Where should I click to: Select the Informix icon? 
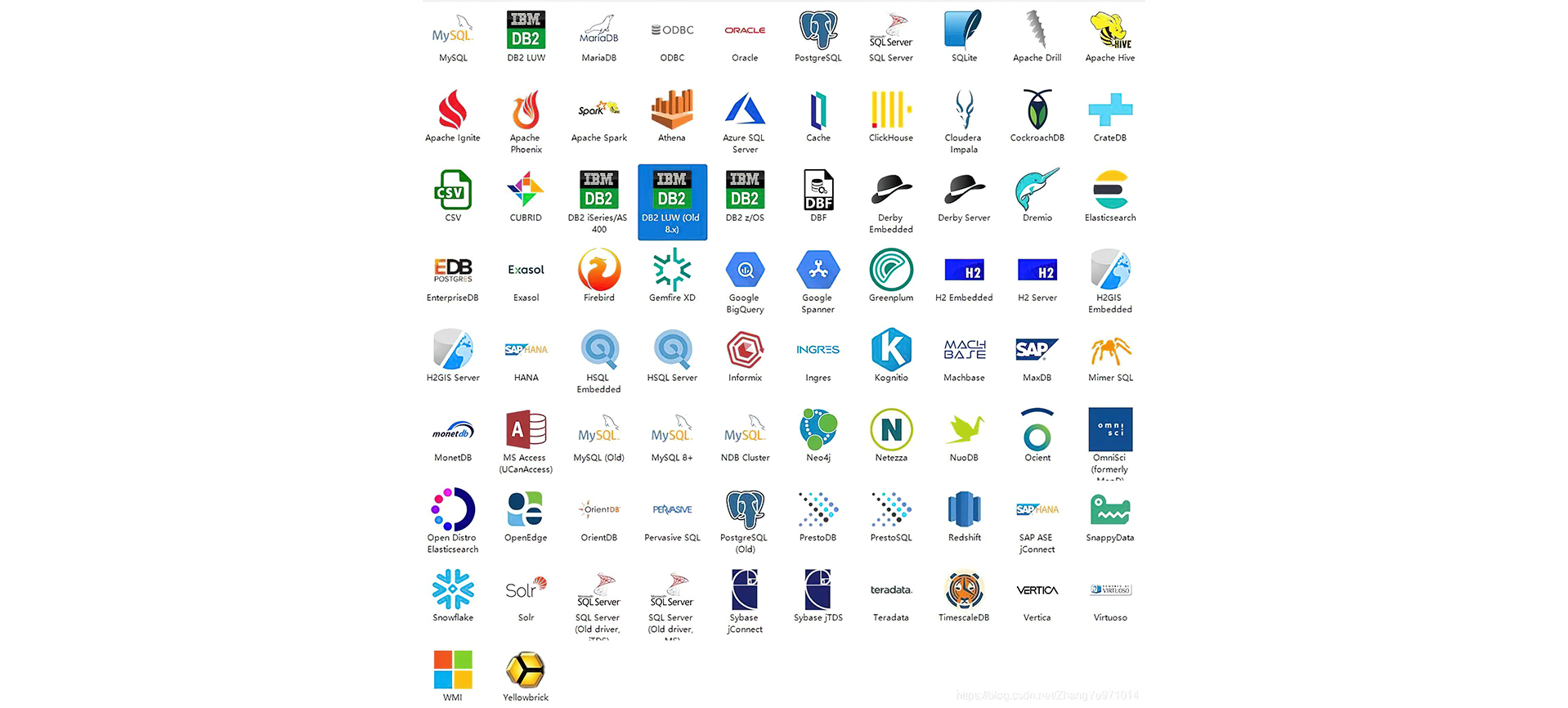click(x=745, y=351)
